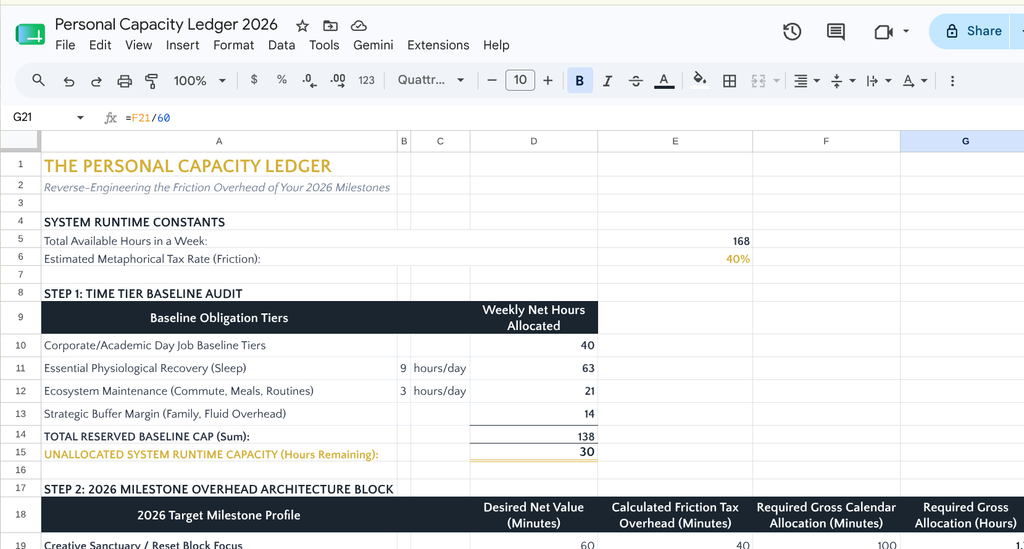Click the document title Personal Capacity Ledger 2026
The image size is (1024, 549).
click(166, 25)
